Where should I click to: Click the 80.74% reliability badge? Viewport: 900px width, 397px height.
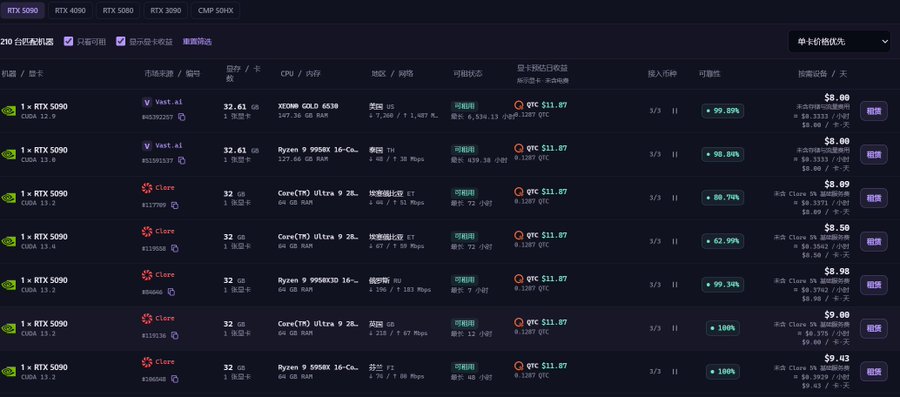coord(723,198)
